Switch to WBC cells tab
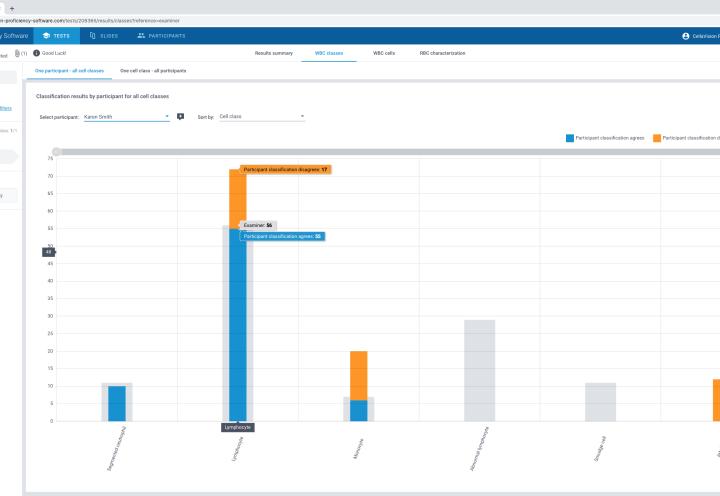Screen dimensions: 720x496 384,53
